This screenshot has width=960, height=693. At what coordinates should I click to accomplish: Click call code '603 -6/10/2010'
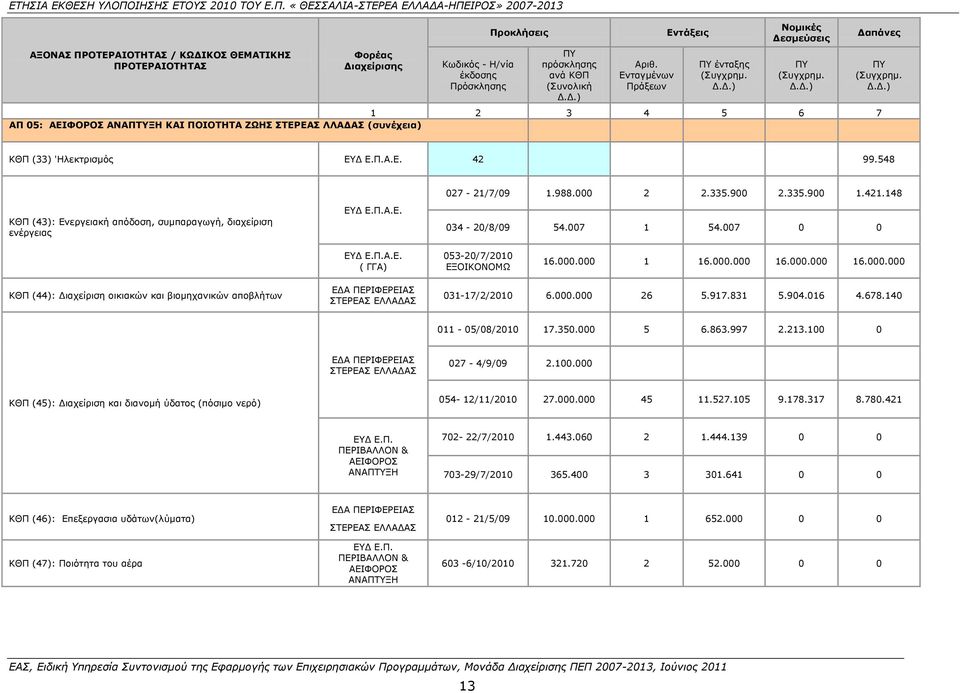pyautogui.click(x=478, y=563)
